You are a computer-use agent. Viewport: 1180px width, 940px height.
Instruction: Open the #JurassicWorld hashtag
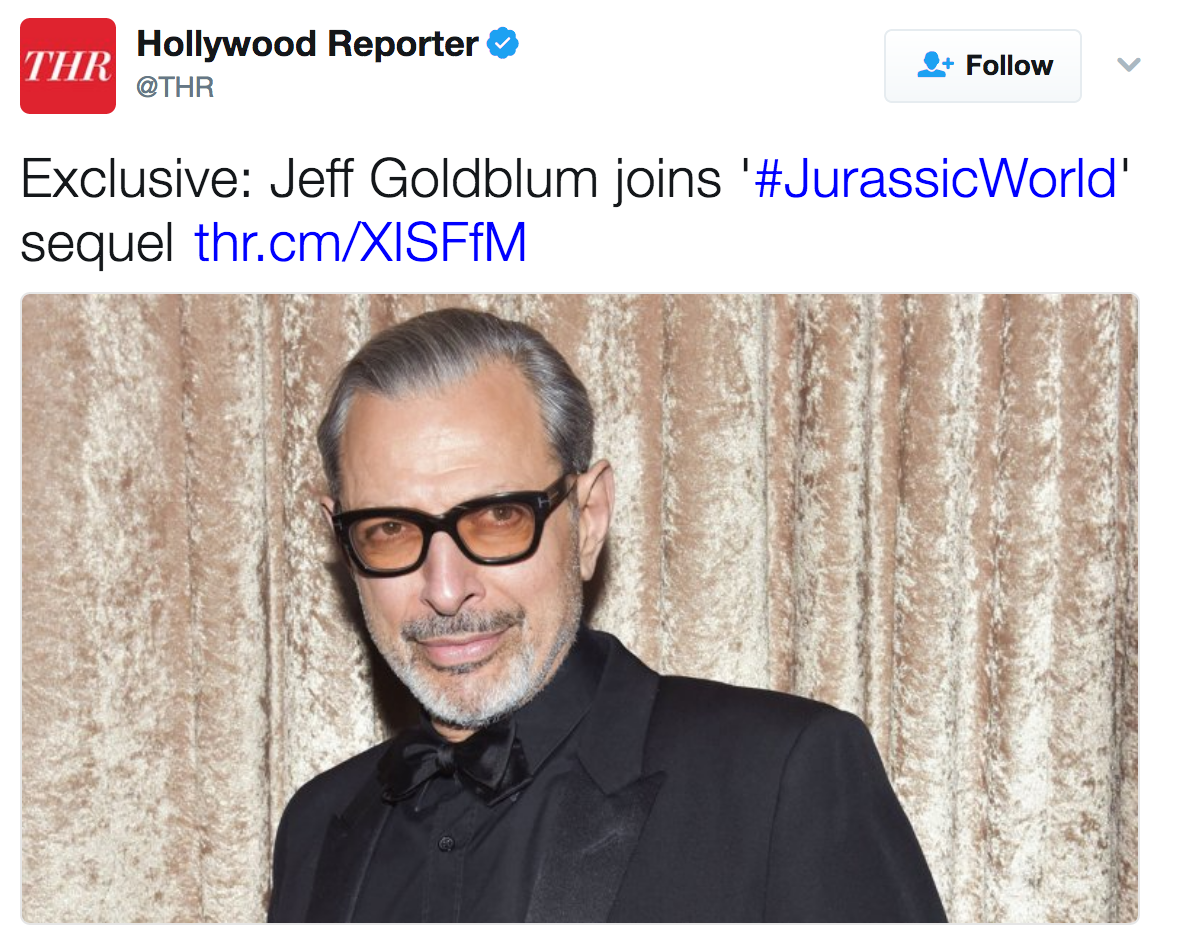[x=935, y=179]
